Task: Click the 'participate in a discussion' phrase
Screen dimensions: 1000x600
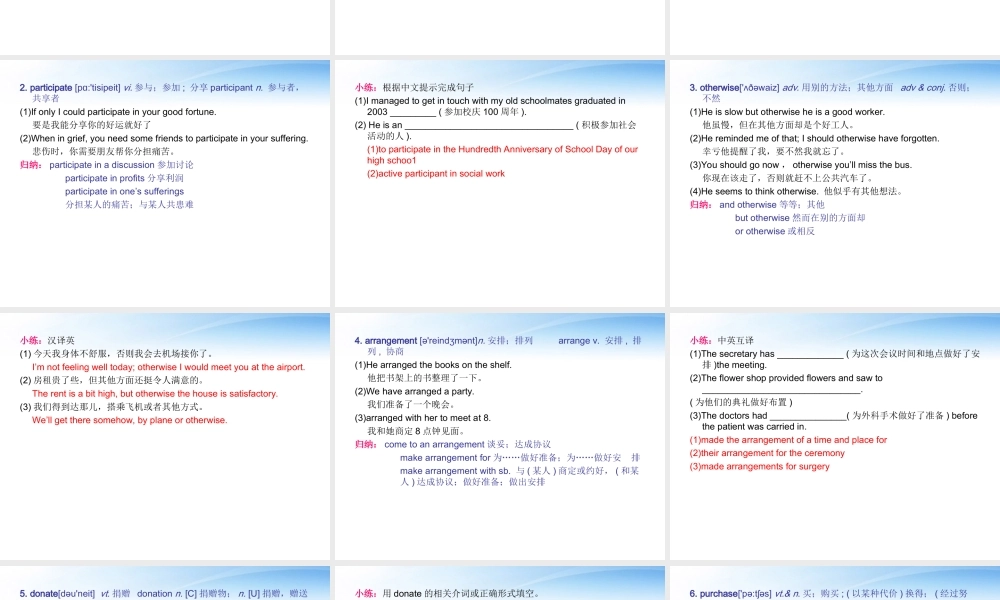Action: pyautogui.click(x=102, y=165)
